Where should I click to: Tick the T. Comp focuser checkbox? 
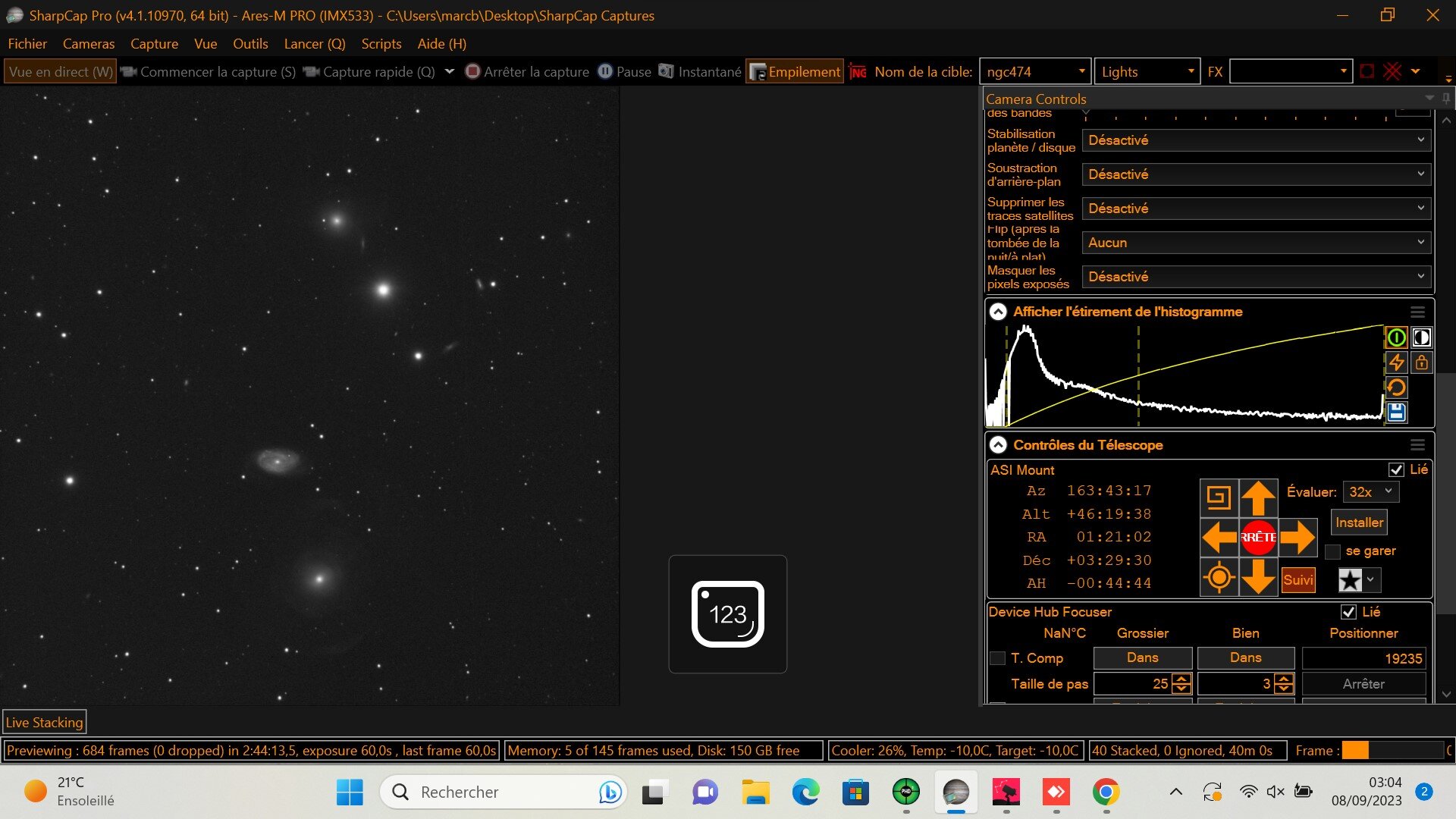point(998,658)
